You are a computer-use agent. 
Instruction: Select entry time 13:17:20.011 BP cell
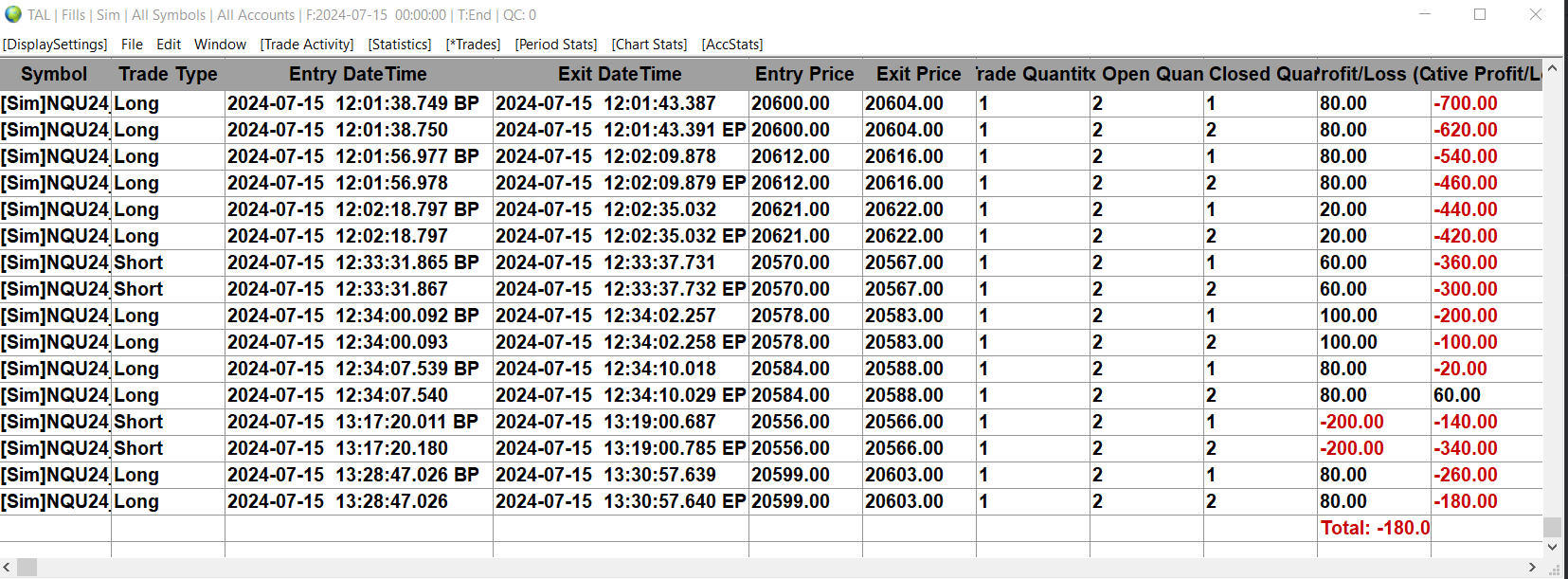coord(359,422)
